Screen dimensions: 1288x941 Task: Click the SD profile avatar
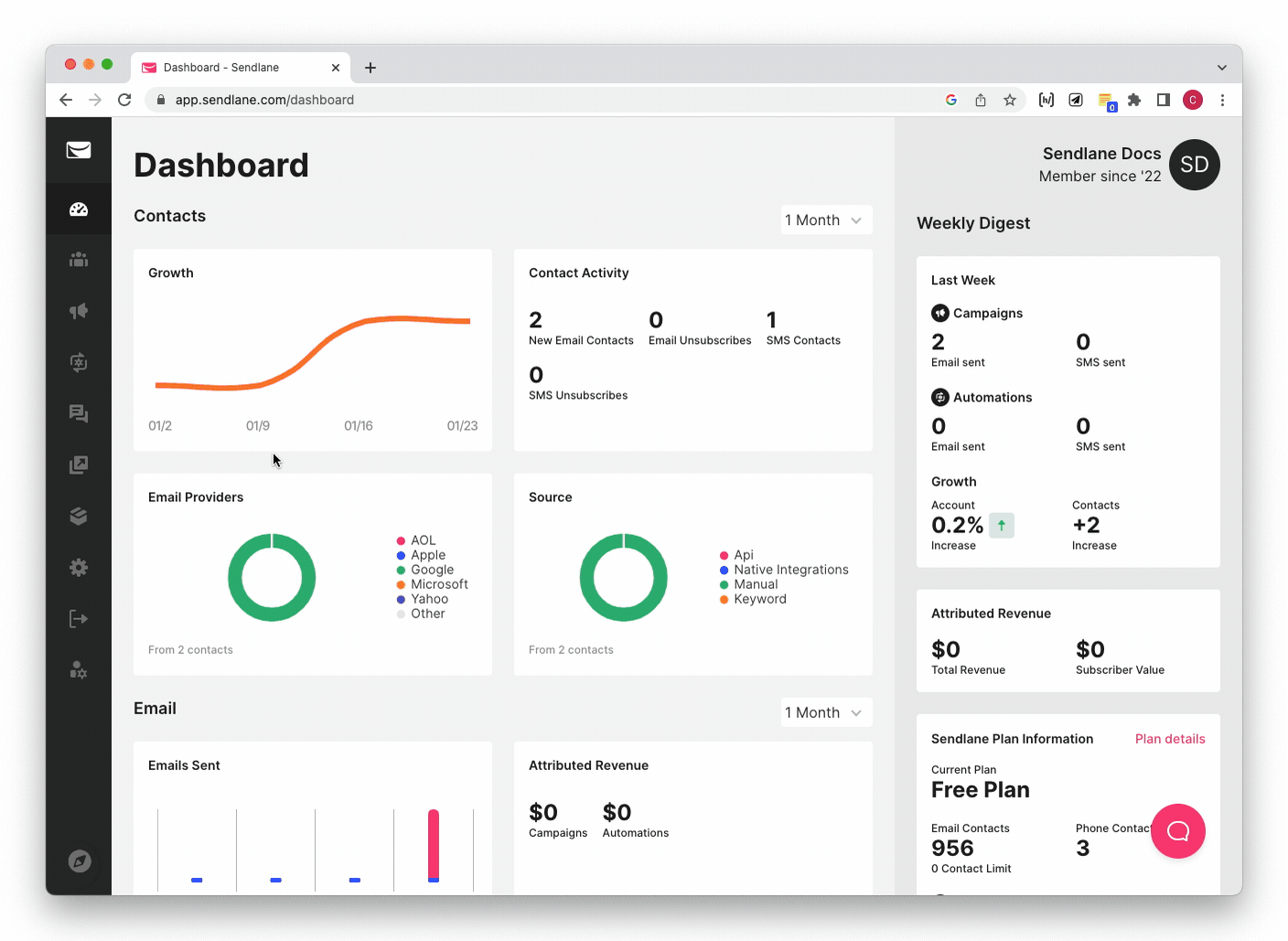coord(1195,165)
